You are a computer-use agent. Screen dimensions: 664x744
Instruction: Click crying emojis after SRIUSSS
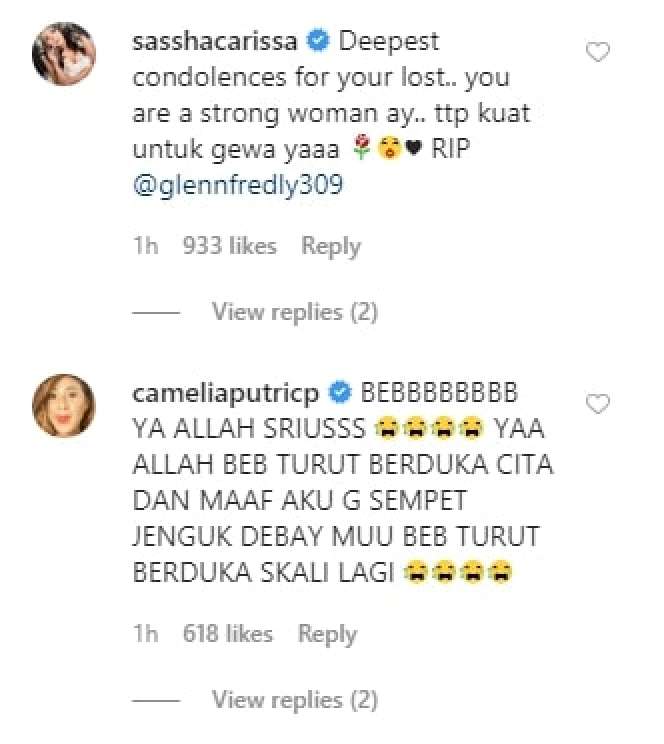tap(429, 428)
